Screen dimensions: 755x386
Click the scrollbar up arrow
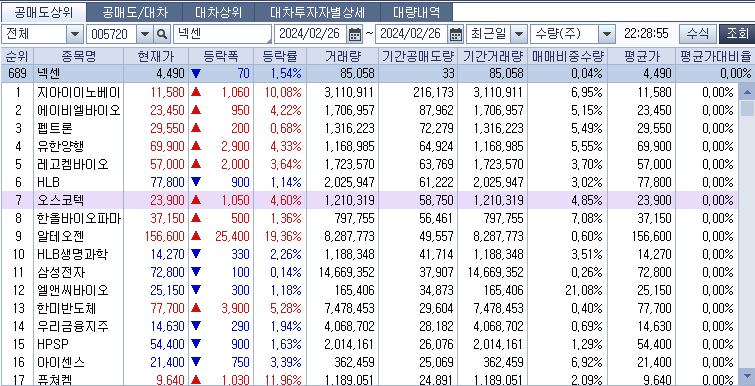747,92
